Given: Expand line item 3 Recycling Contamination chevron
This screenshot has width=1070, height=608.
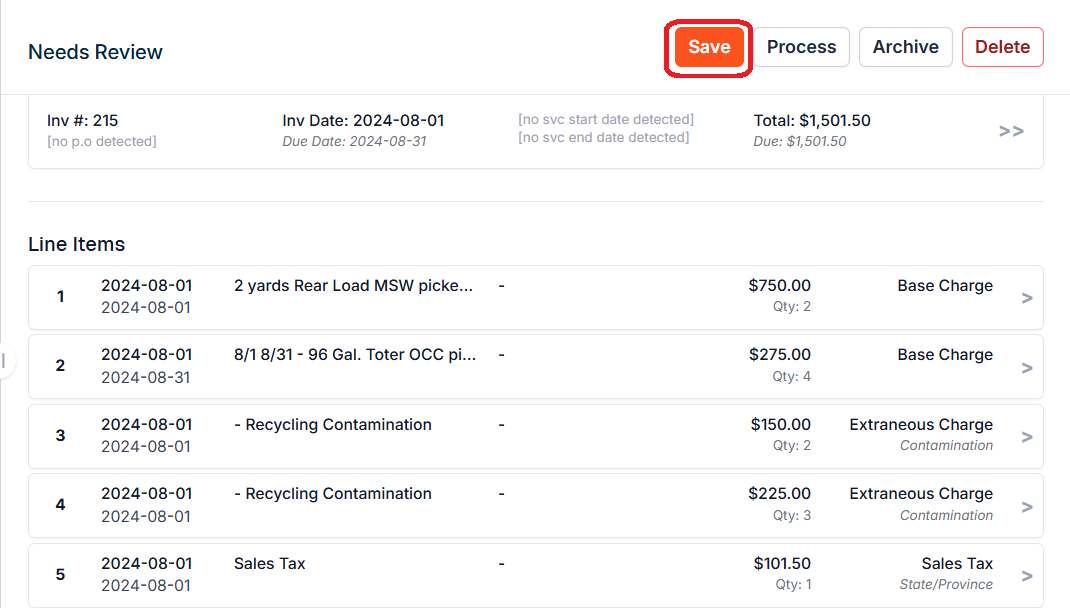Looking at the screenshot, I should click(1026, 437).
